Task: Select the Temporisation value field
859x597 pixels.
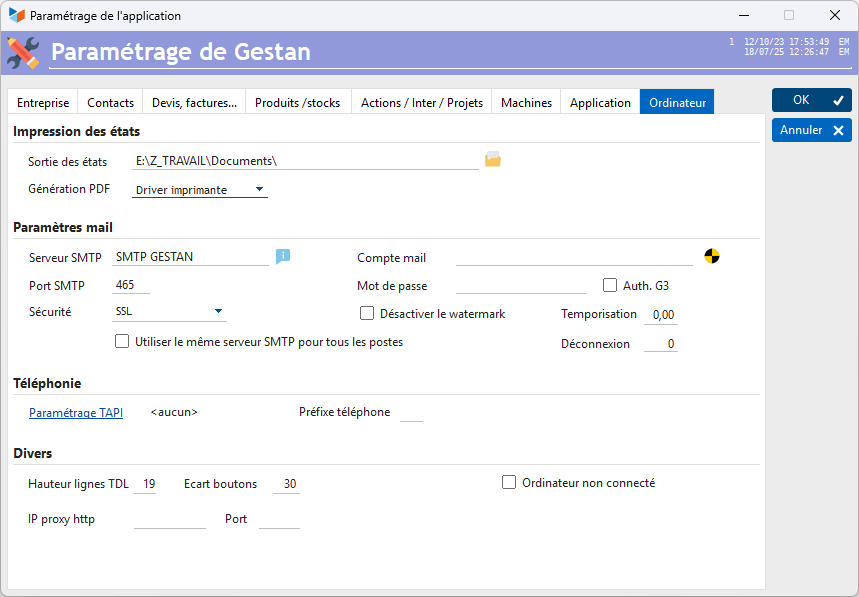Action: pos(661,315)
